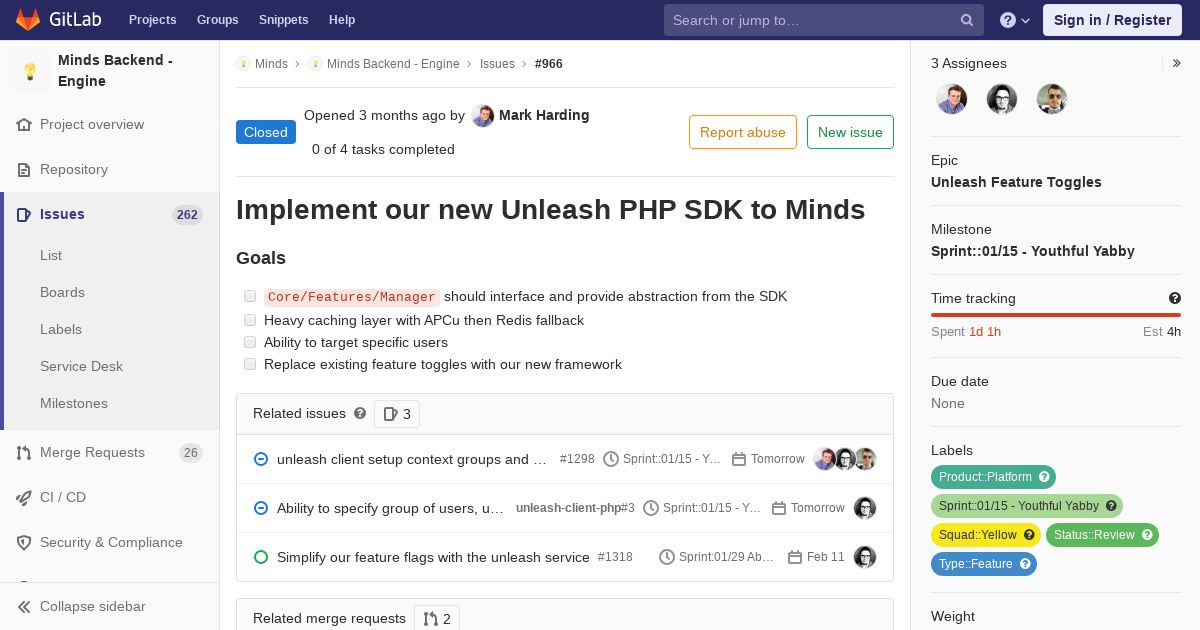1200x630 pixels.
Task: Open the Minds Backend - Engine breadcrumb link
Action: tap(393, 63)
